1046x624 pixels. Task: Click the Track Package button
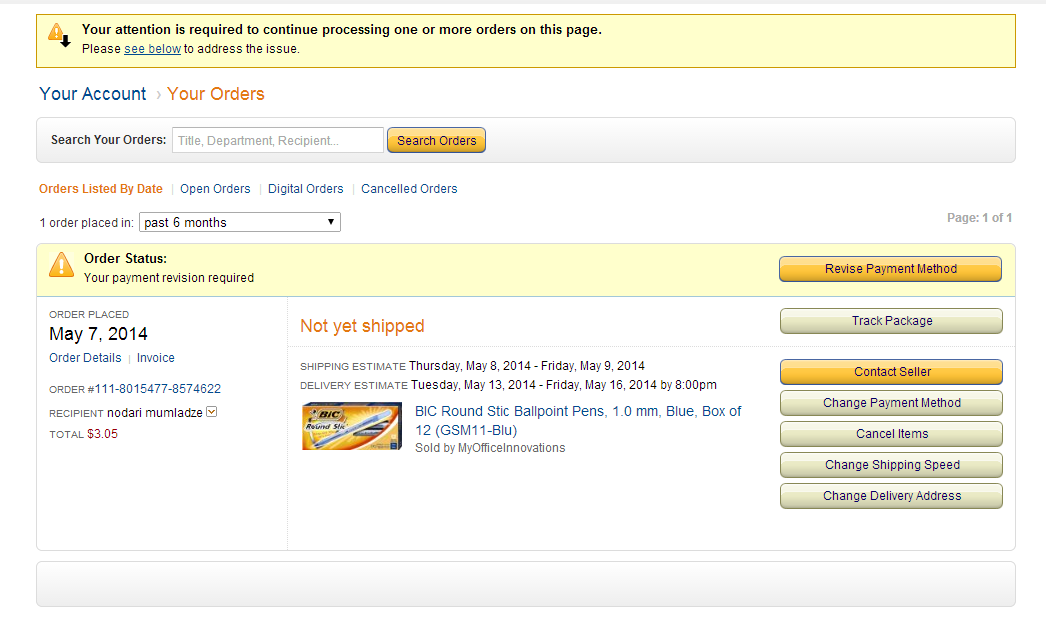point(891,321)
